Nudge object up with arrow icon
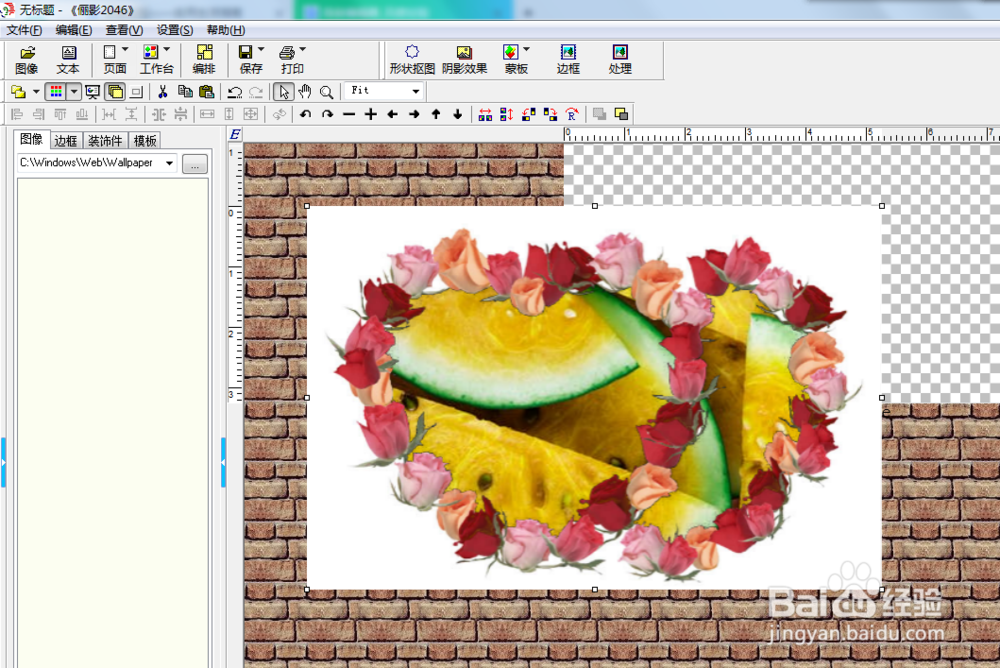Image resolution: width=1000 pixels, height=668 pixels. [436, 114]
